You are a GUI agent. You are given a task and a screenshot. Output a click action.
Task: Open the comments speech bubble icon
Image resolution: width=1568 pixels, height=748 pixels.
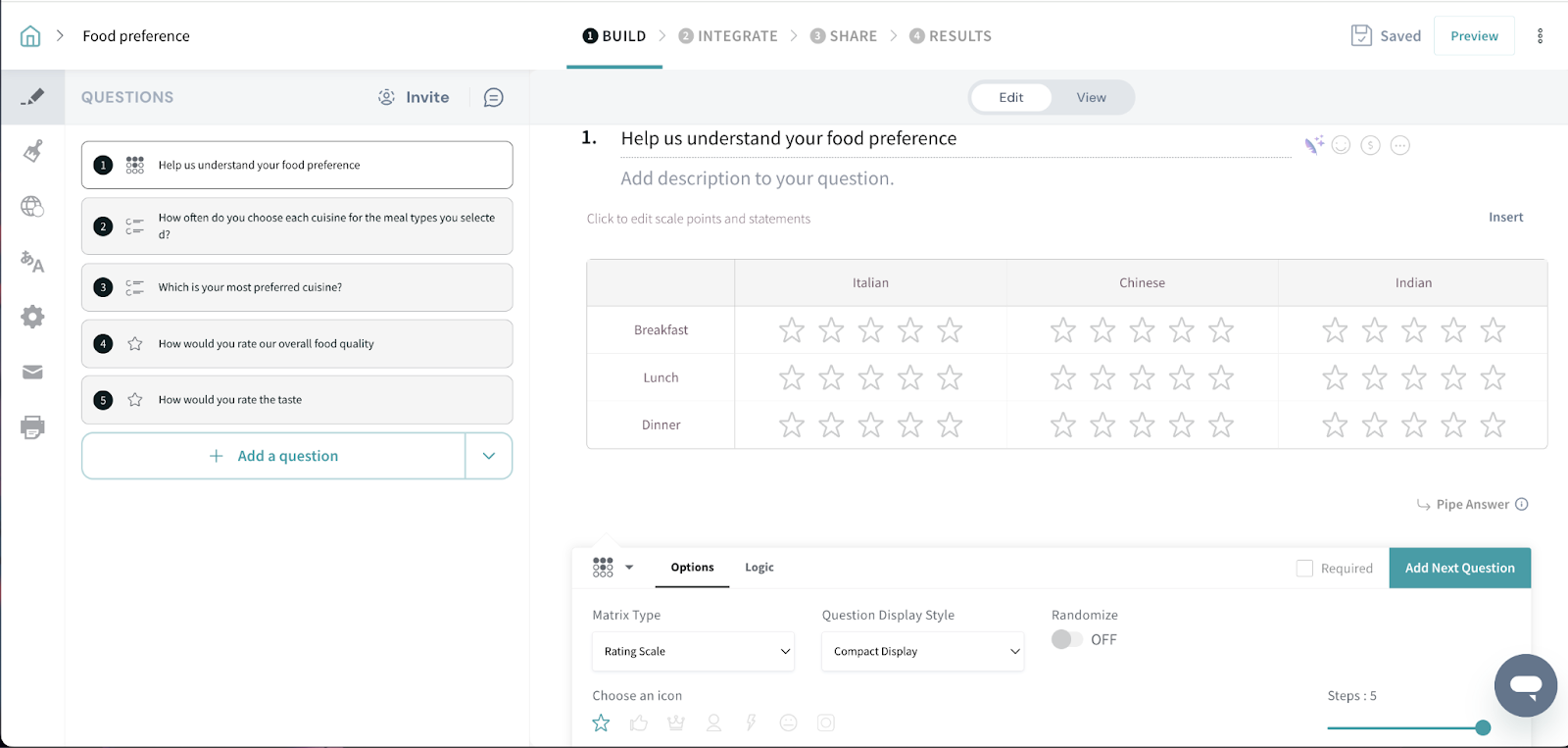click(x=494, y=97)
